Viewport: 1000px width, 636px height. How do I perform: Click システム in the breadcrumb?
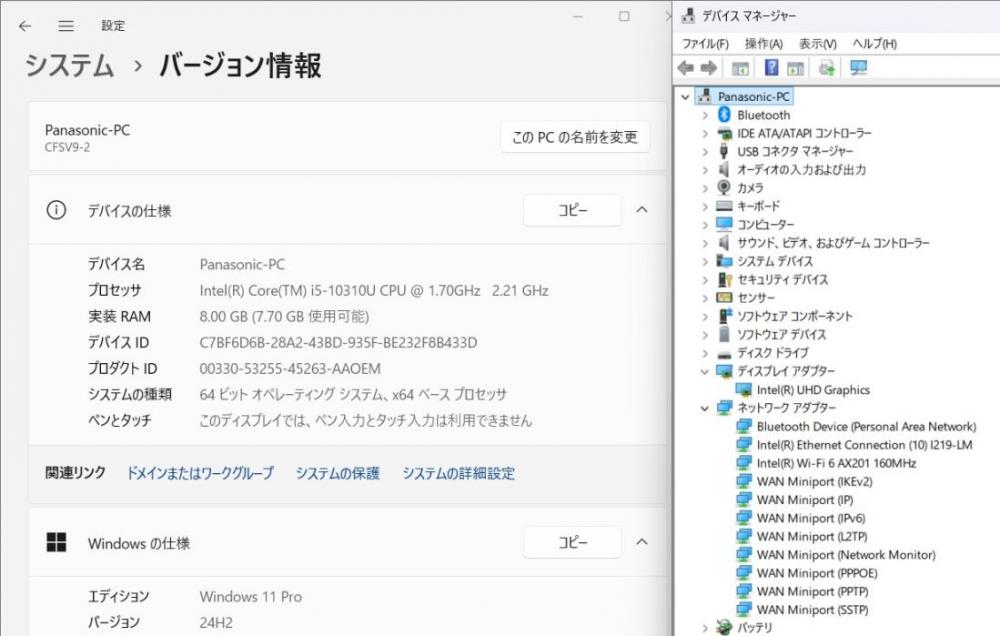(70, 66)
